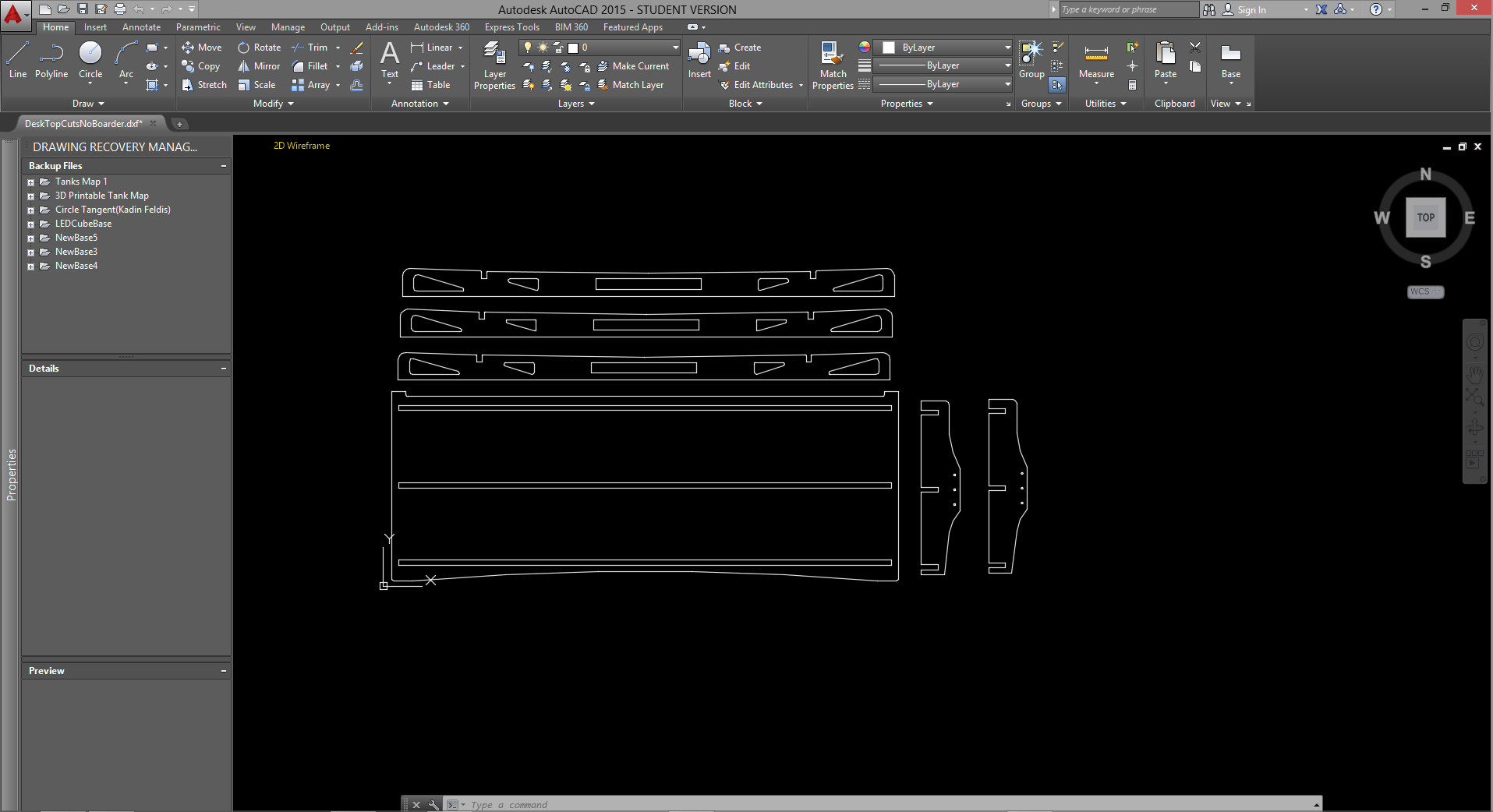Image resolution: width=1493 pixels, height=812 pixels.
Task: Click the Fillet tool
Action: point(310,66)
